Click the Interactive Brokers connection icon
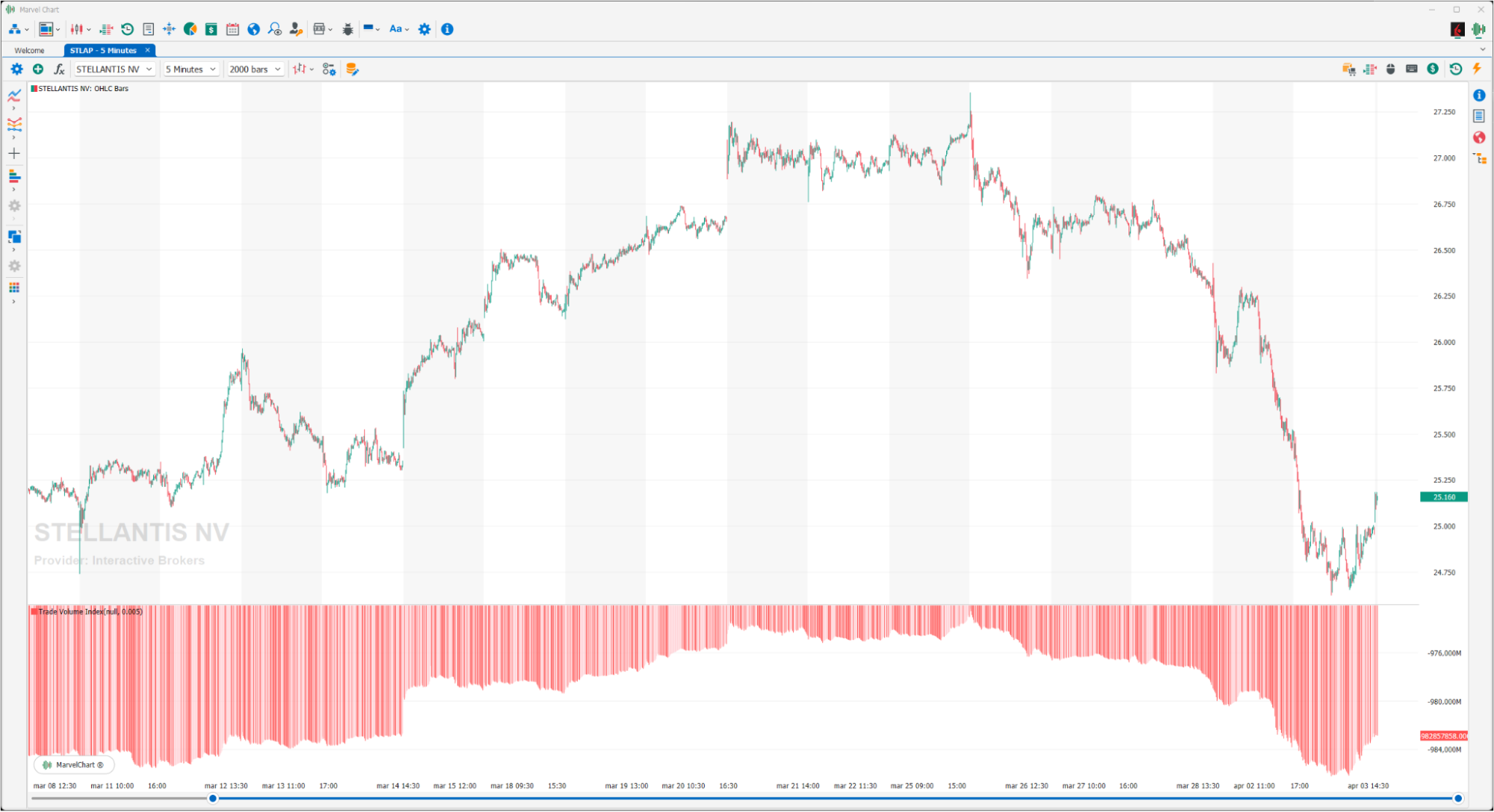1494x812 pixels. 1457,29
